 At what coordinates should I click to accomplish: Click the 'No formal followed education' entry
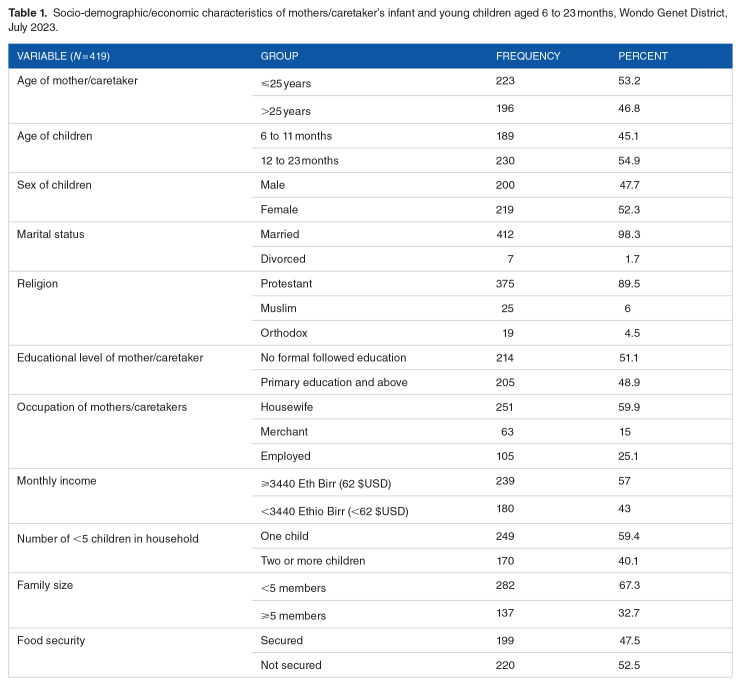click(333, 357)
